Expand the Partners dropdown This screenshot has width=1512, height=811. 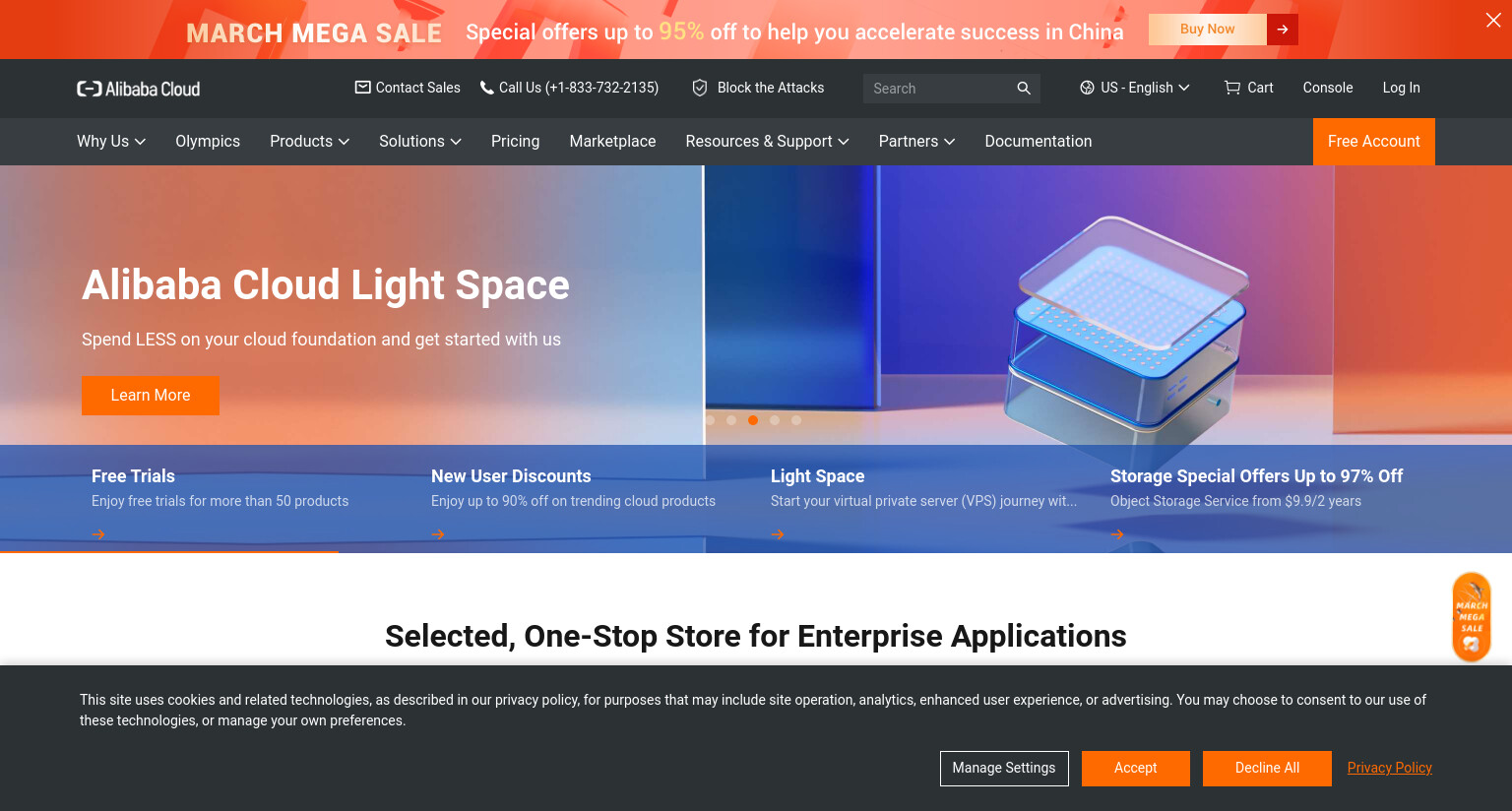point(916,142)
